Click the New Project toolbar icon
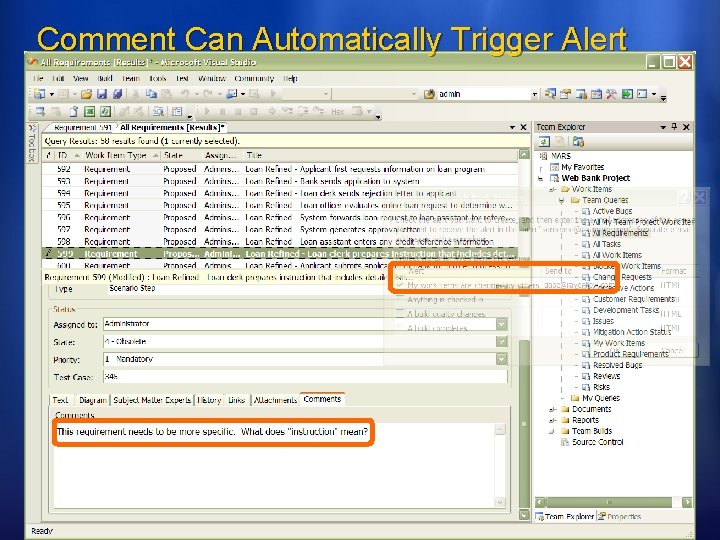Screen dimensions: 720x540 tap(39, 94)
